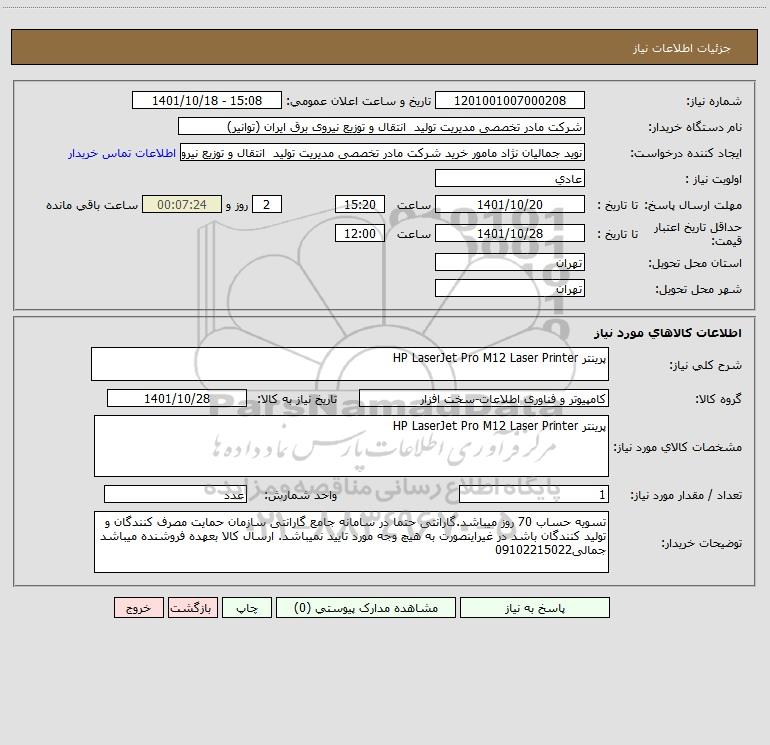Viewport: 770px width, 745px height.
Task: Click the چاپ print button
Action: [x=247, y=607]
